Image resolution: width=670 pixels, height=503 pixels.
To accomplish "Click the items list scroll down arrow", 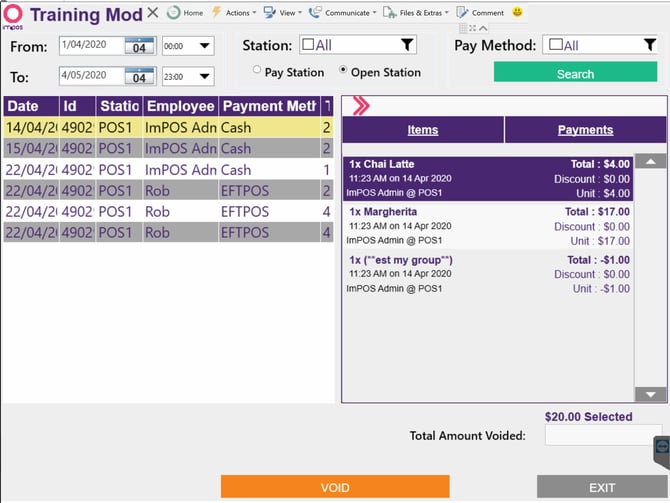I will [x=650, y=394].
